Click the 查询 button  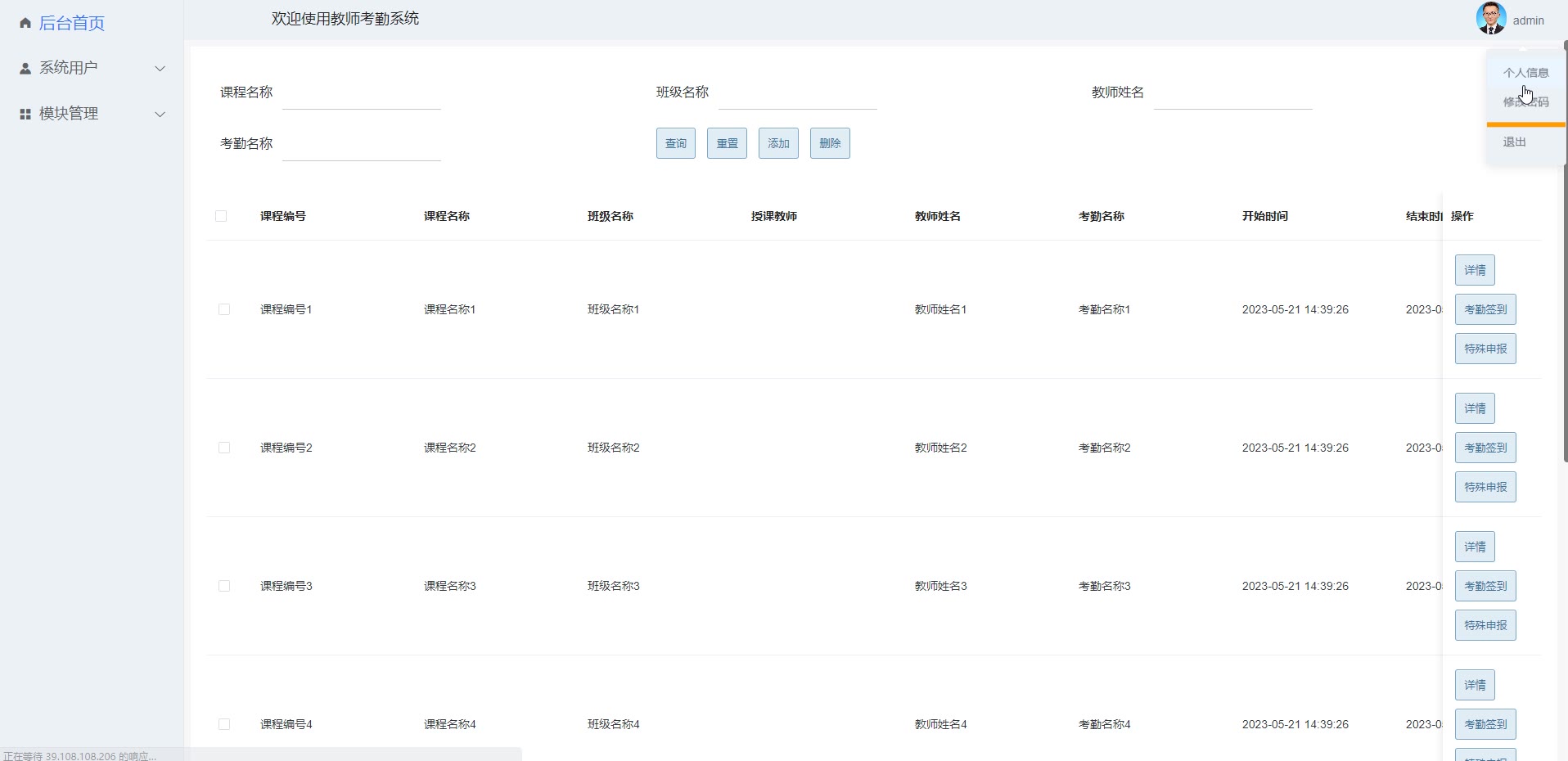[676, 143]
